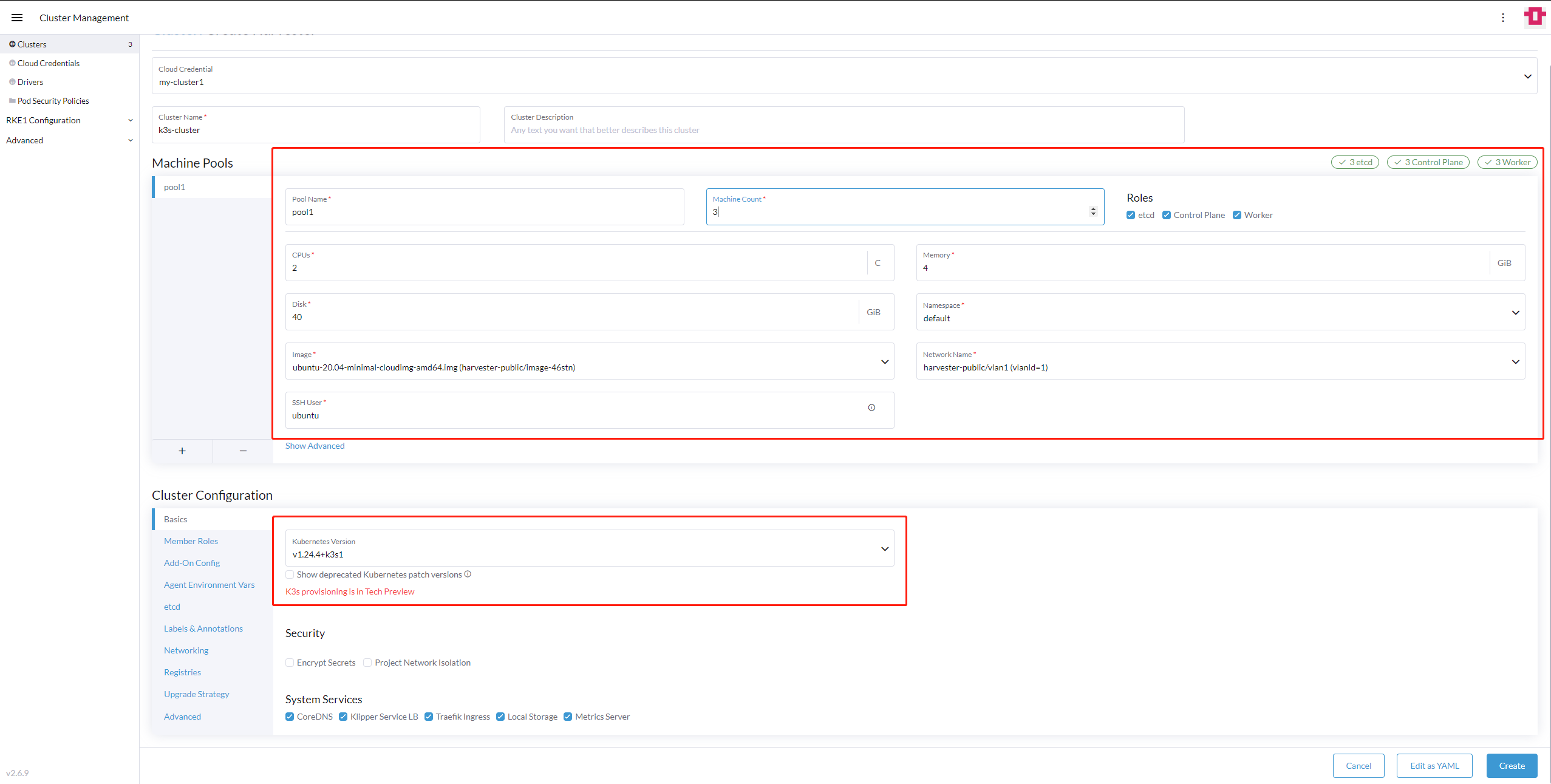
Task: Focus the Cluster Description field
Action: 844,125
